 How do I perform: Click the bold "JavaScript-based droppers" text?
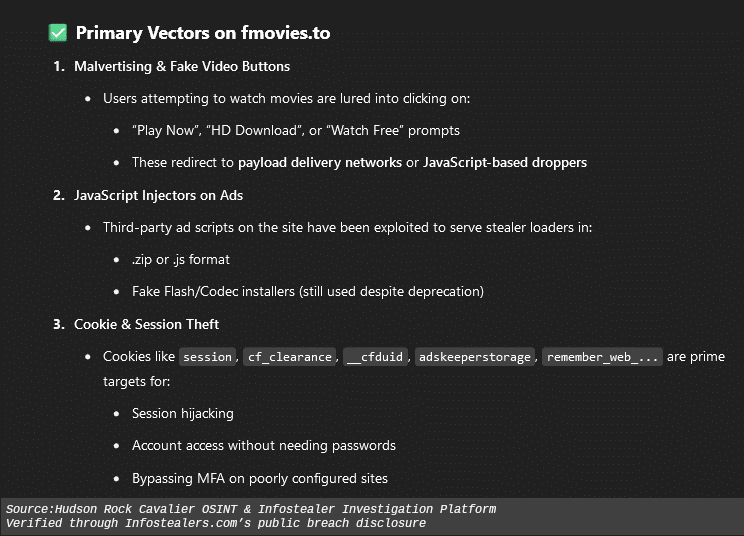click(505, 162)
